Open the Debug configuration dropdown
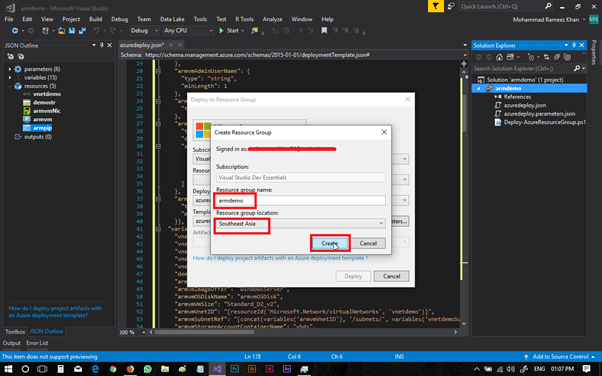 click(x=144, y=30)
